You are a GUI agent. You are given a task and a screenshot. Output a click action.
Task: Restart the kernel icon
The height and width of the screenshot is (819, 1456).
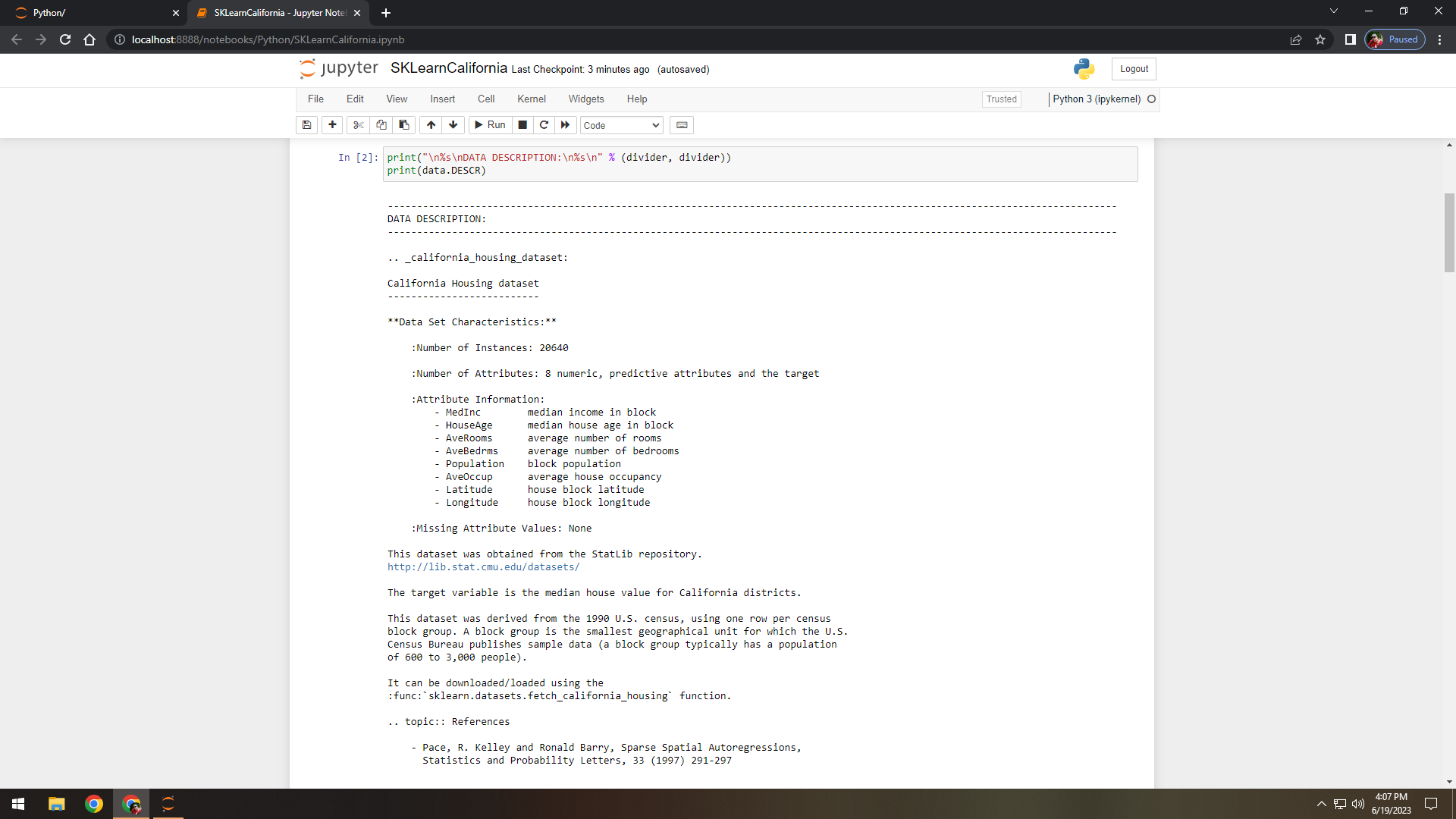point(544,125)
